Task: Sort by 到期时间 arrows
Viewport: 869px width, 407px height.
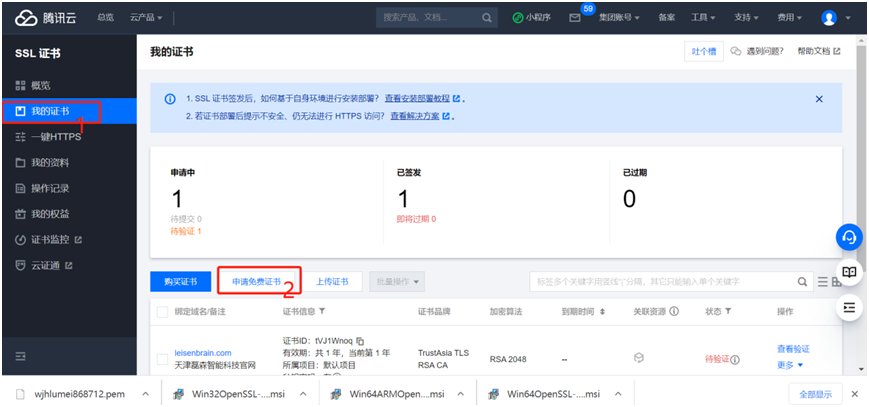Action: click(x=602, y=312)
